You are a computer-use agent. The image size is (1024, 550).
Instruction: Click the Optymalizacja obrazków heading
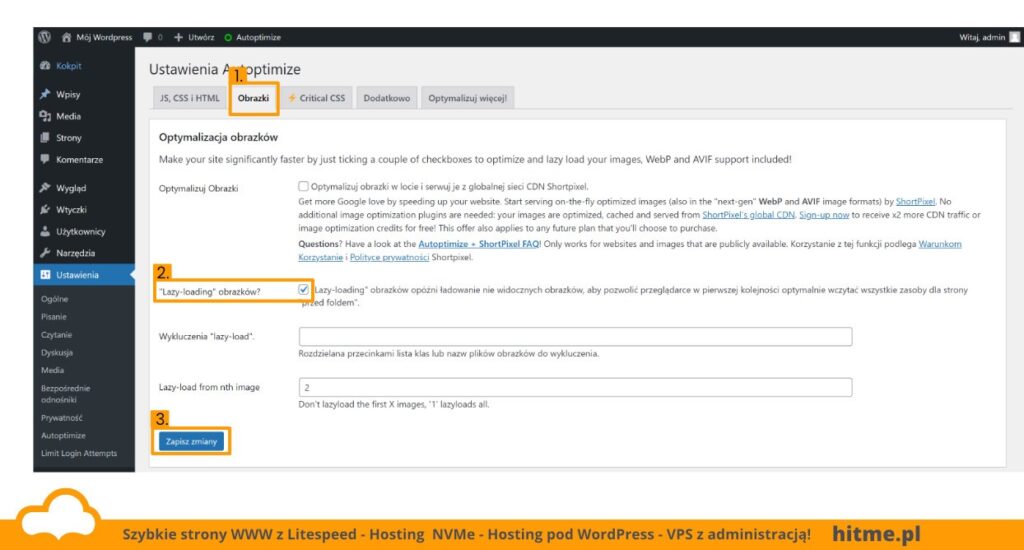coord(218,137)
